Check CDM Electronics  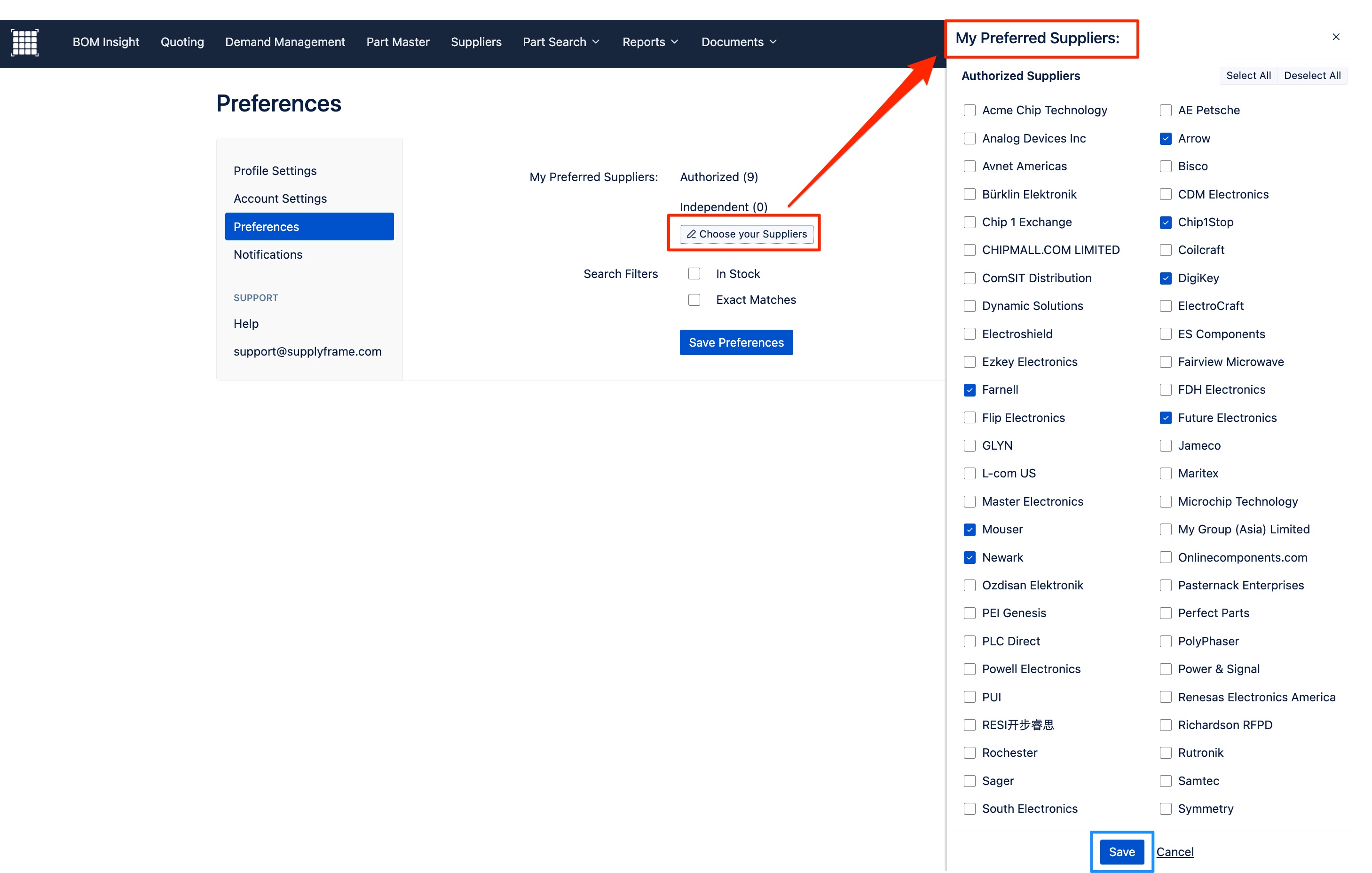(x=1165, y=194)
